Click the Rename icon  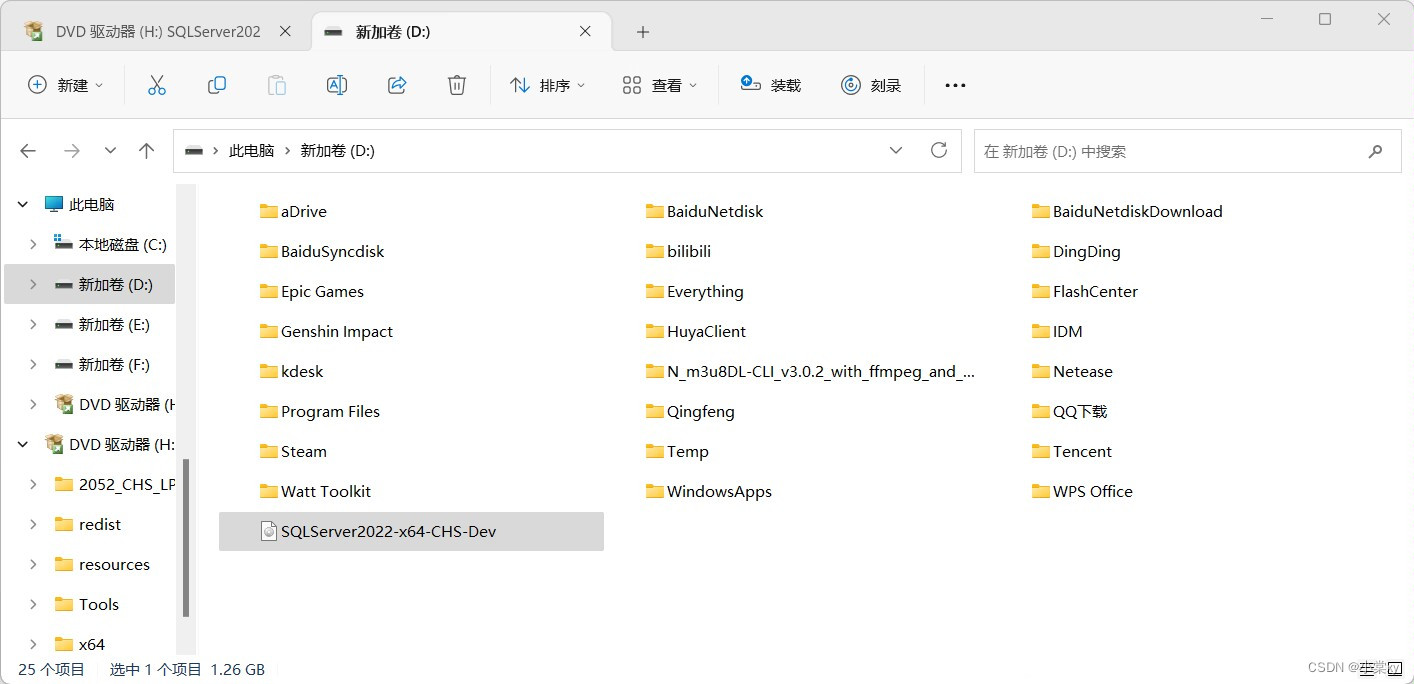coord(337,85)
